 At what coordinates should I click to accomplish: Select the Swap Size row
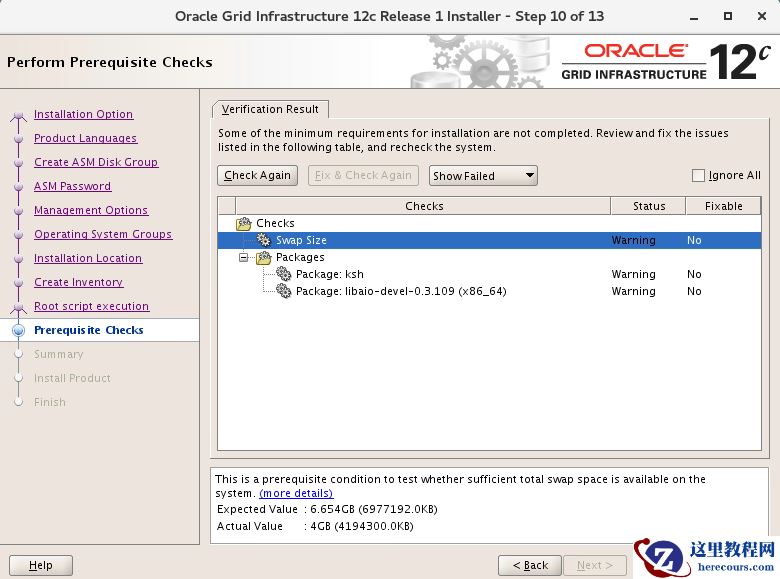pyautogui.click(x=489, y=240)
